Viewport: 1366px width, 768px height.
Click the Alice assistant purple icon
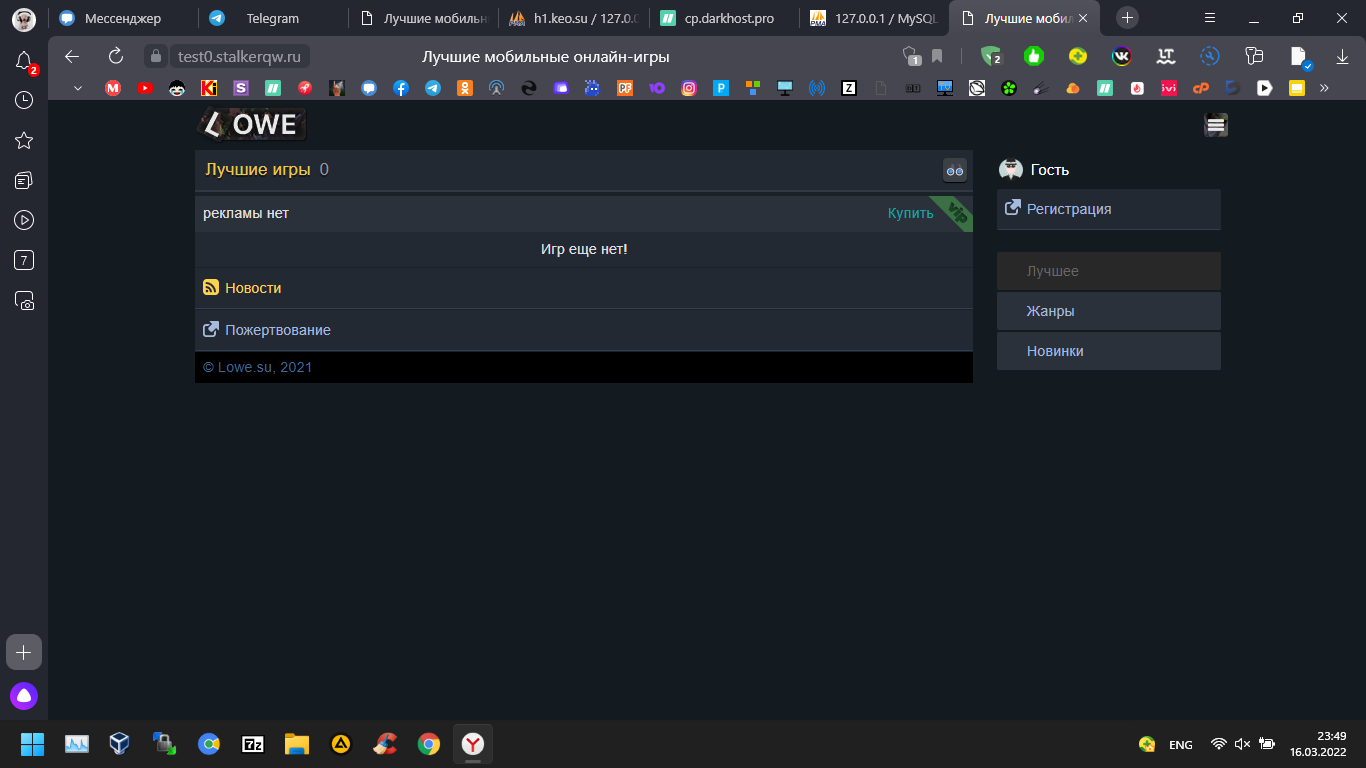tap(24, 695)
